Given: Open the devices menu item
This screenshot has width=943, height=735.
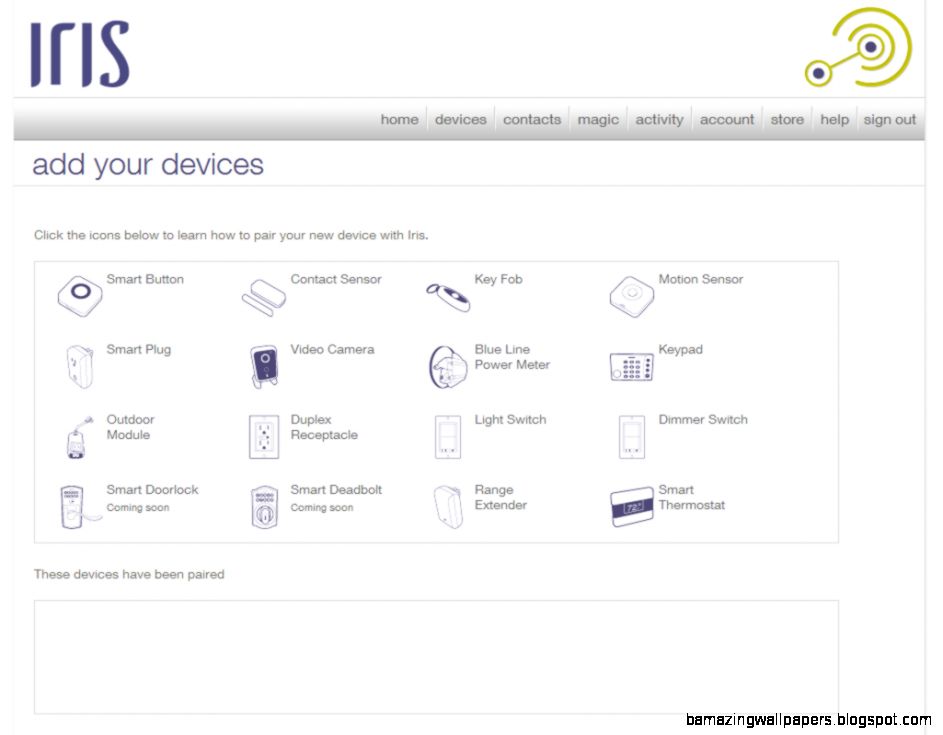Looking at the screenshot, I should click(461, 120).
